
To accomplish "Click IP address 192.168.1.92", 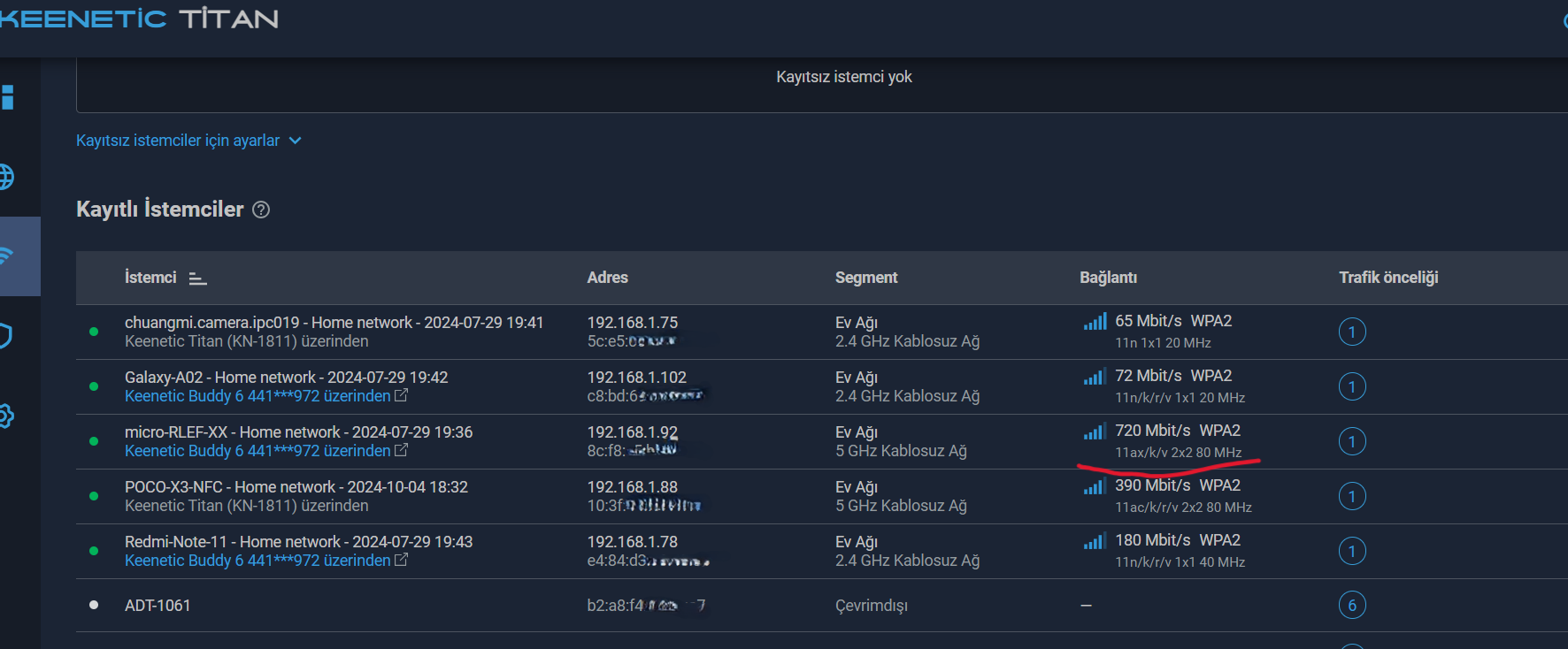I will [x=632, y=432].
